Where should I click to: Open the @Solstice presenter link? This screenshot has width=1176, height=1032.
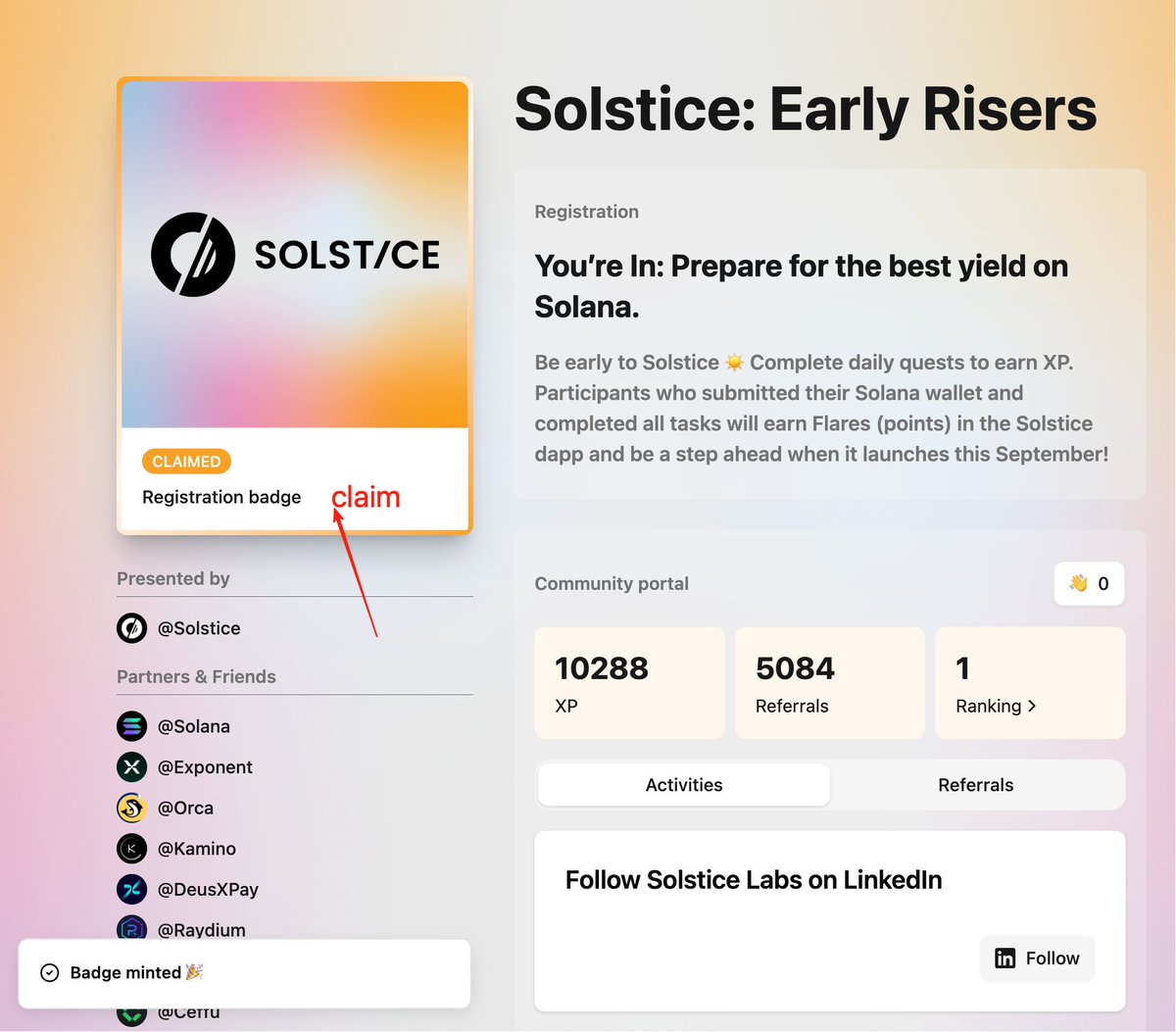(x=199, y=628)
